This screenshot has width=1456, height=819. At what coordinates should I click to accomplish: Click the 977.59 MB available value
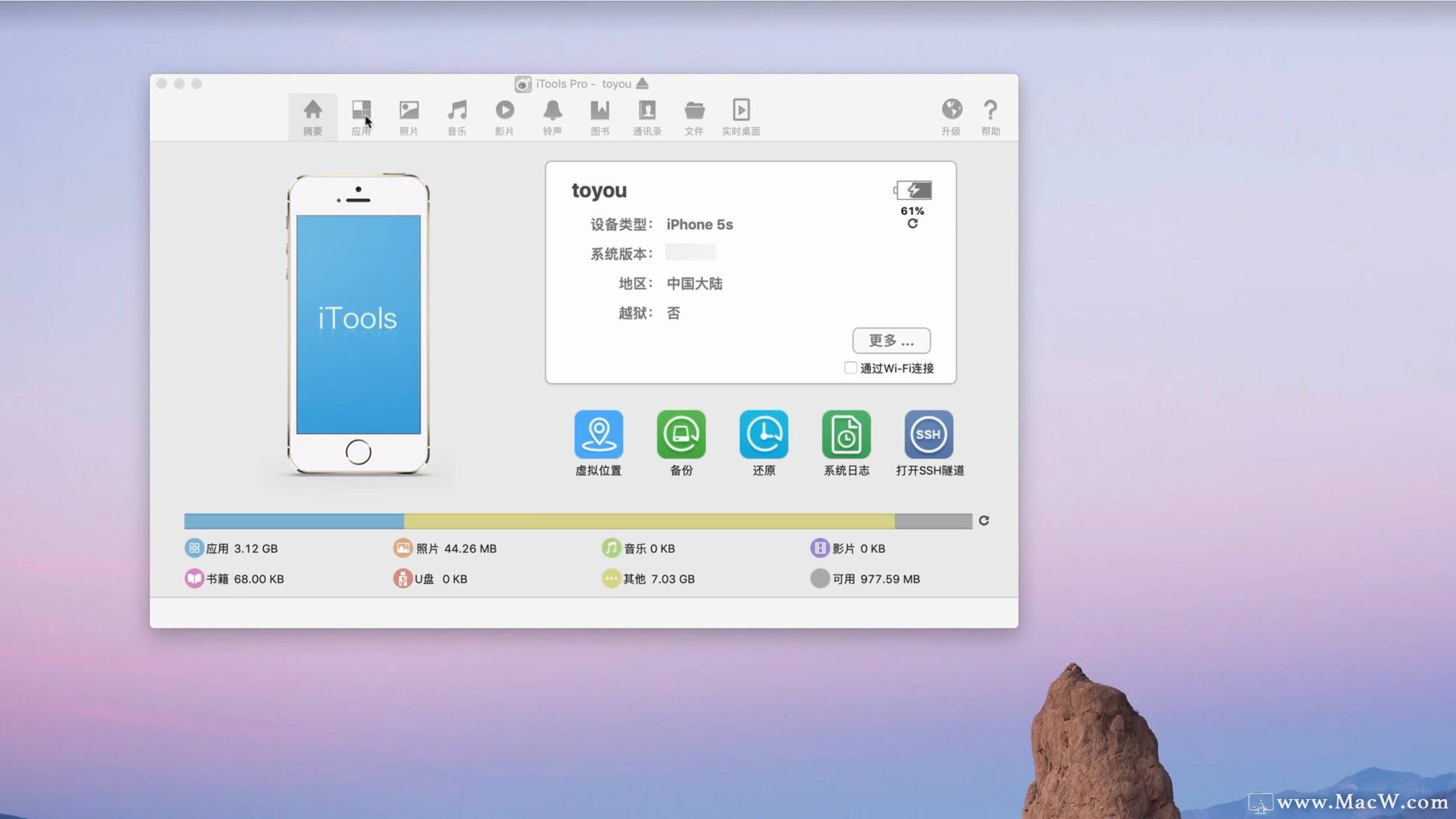[890, 579]
